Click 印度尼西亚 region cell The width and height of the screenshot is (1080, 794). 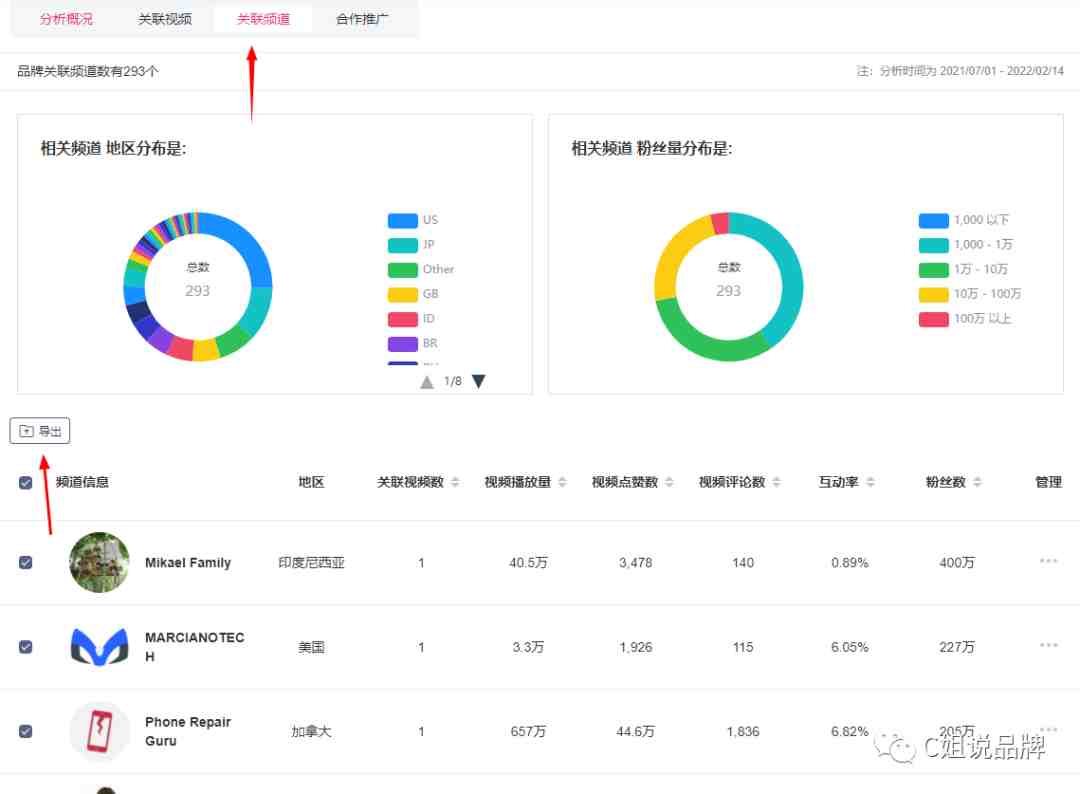coord(311,563)
